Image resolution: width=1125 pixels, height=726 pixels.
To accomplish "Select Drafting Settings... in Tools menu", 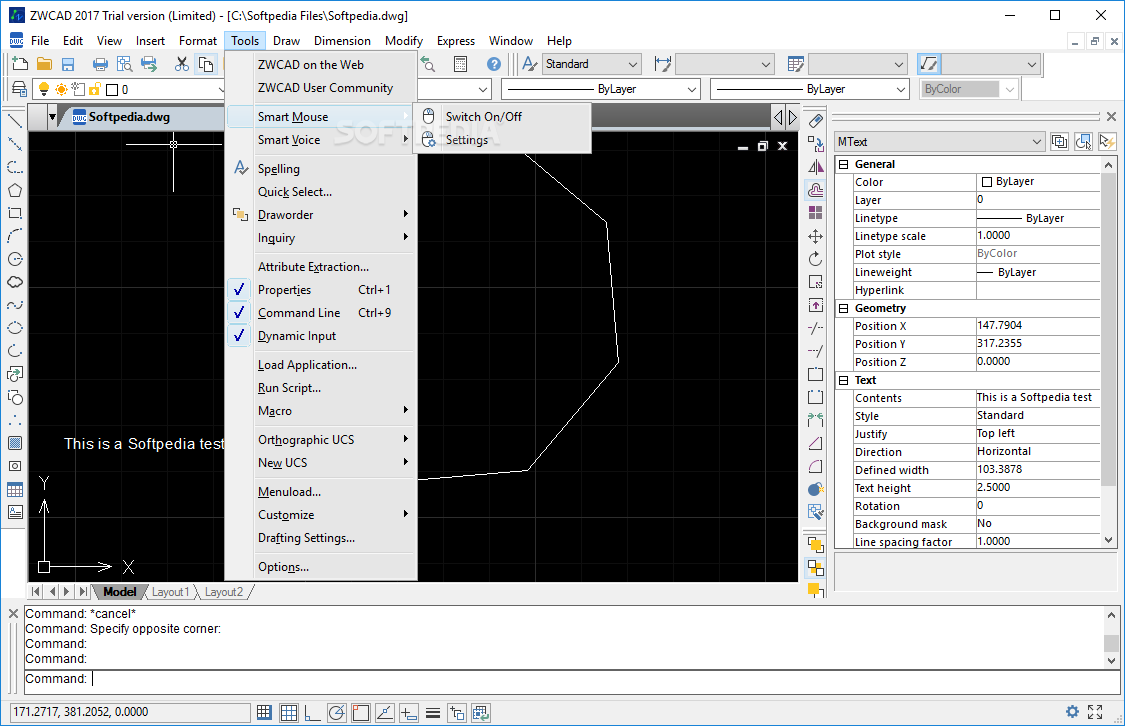I will pos(321,538).
